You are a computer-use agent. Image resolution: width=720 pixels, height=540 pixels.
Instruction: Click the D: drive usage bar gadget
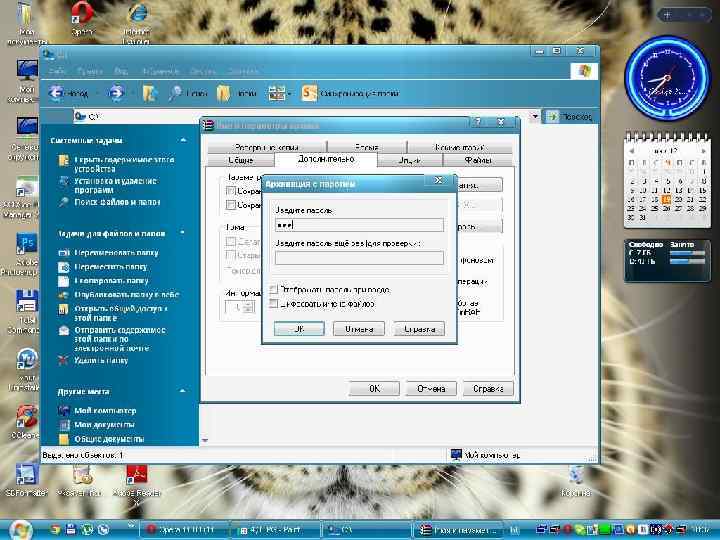[x=687, y=261]
